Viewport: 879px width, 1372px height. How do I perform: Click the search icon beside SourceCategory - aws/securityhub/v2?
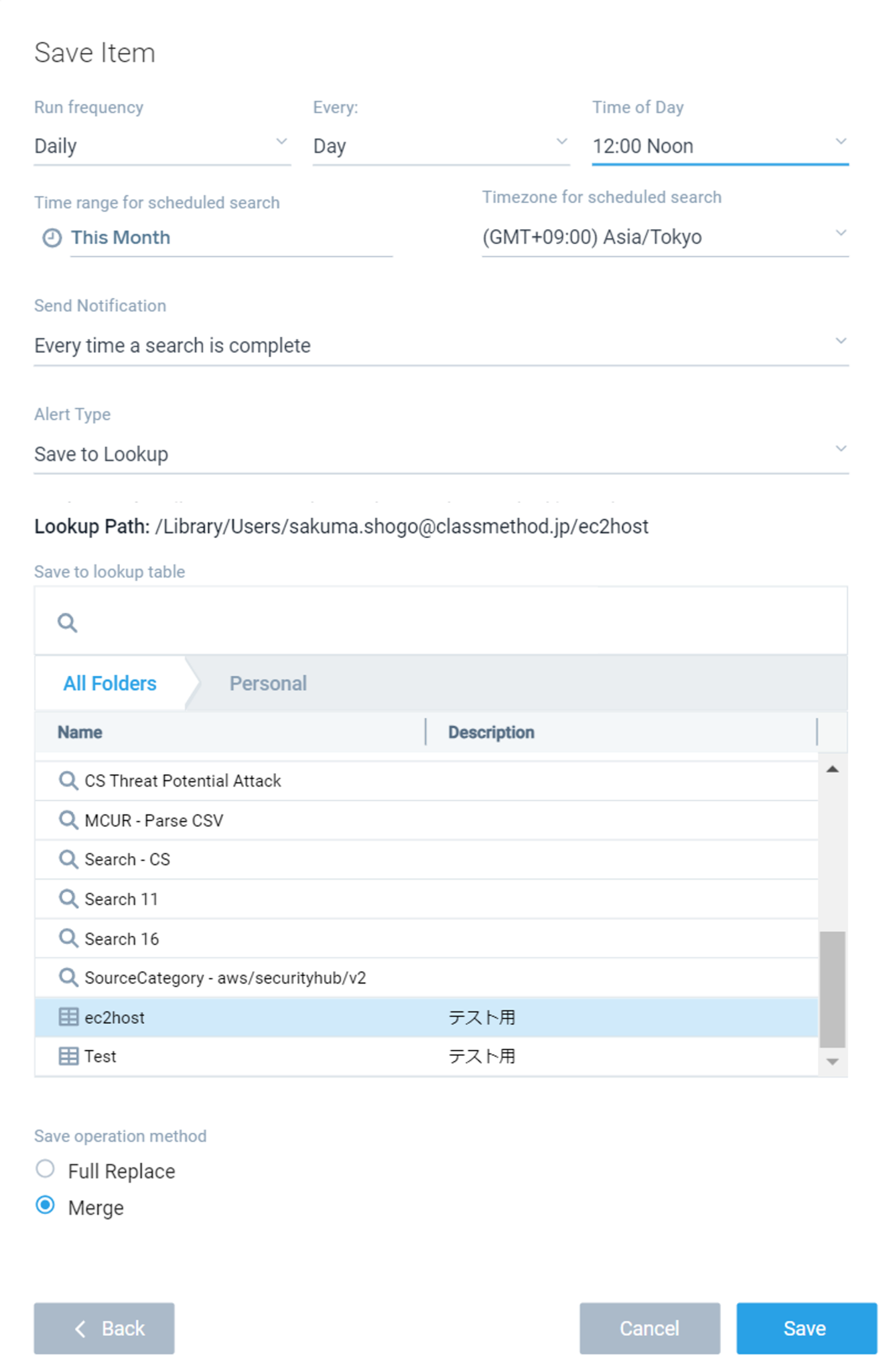pyautogui.click(x=68, y=977)
